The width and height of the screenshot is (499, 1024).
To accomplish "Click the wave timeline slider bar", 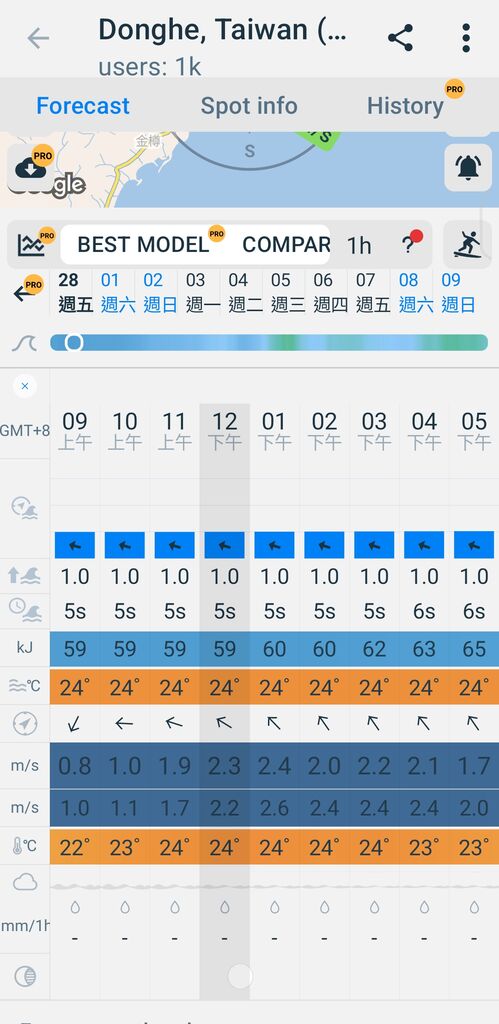I will coord(268,343).
